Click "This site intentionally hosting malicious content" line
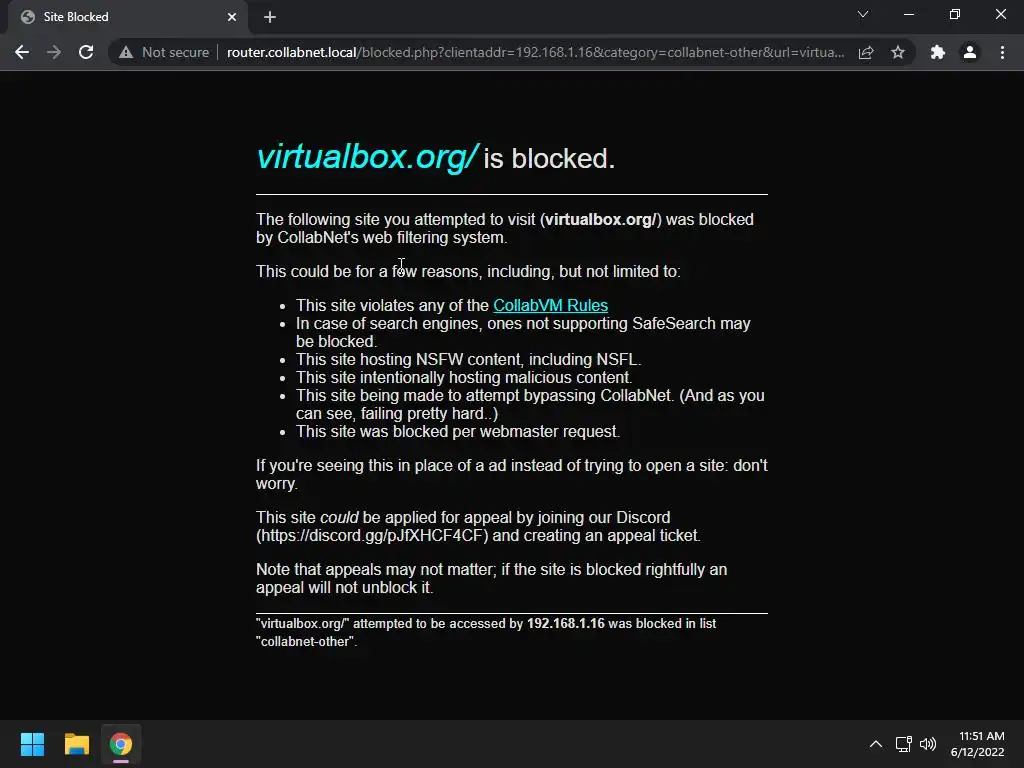1024x768 pixels. (464, 377)
